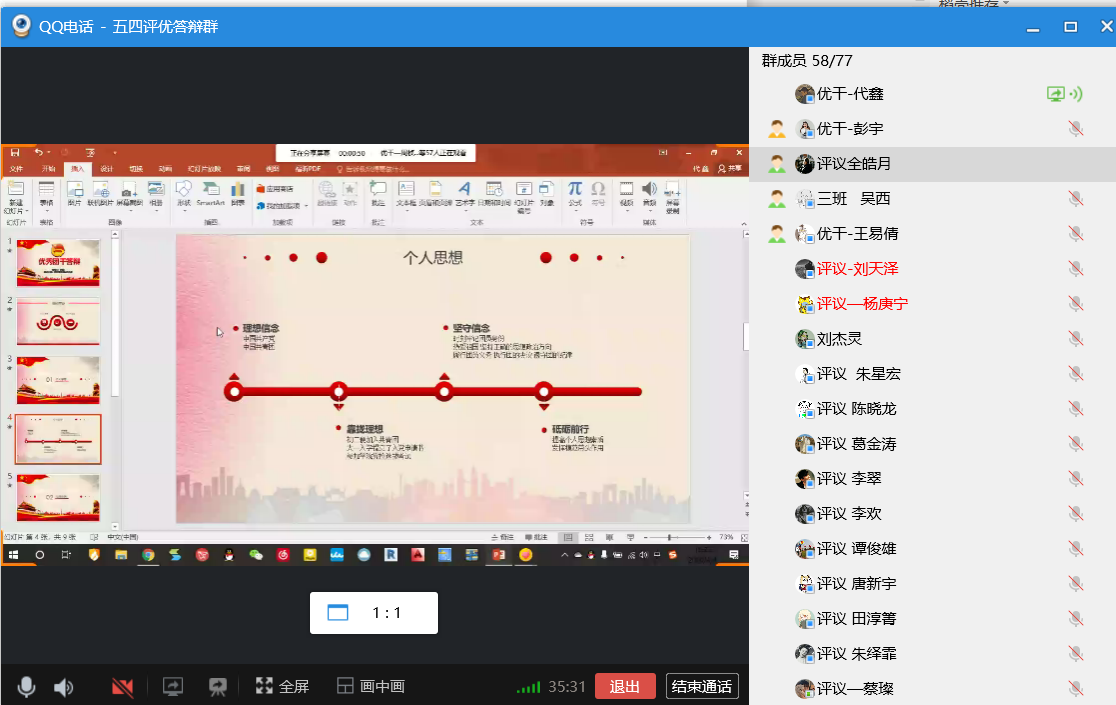This screenshot has height=705, width=1116.
Task: Switch to the 切换 ribbon tab
Action: click(136, 169)
